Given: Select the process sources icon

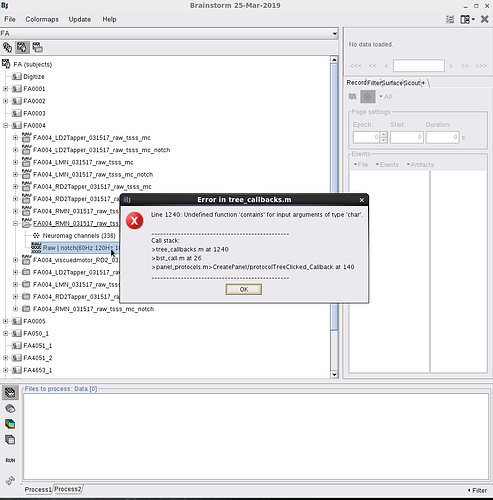Looking at the screenshot, I should click(x=10, y=408).
